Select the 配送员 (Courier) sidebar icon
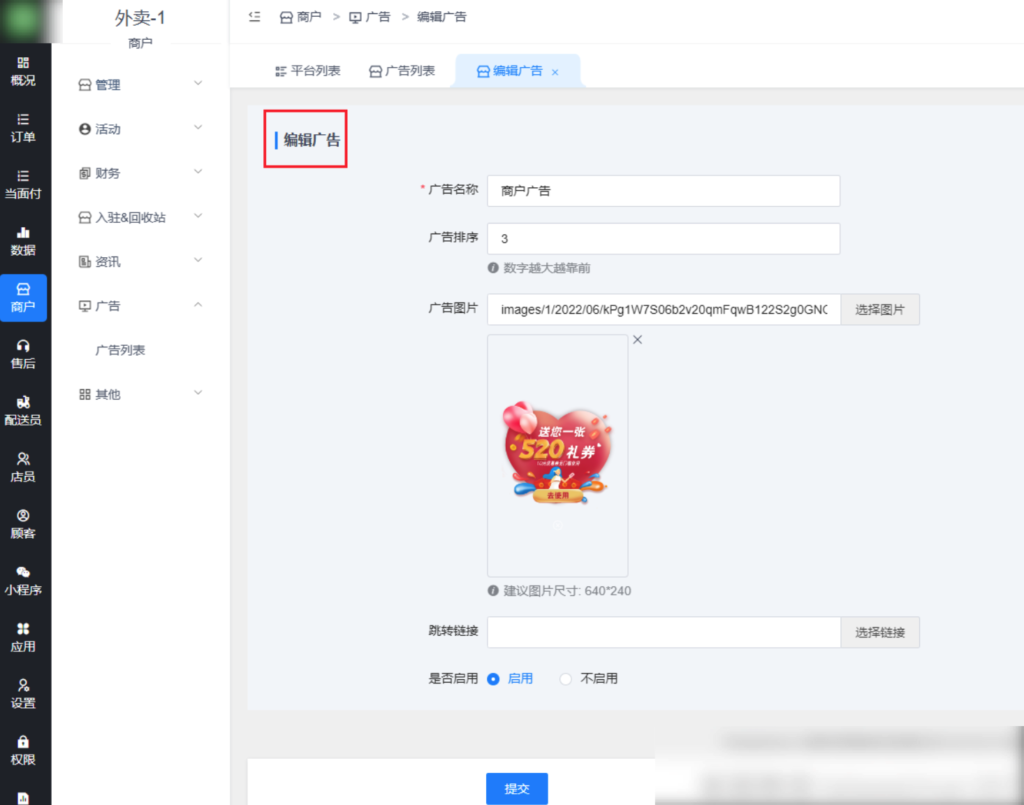This screenshot has width=1024, height=805. tap(25, 410)
